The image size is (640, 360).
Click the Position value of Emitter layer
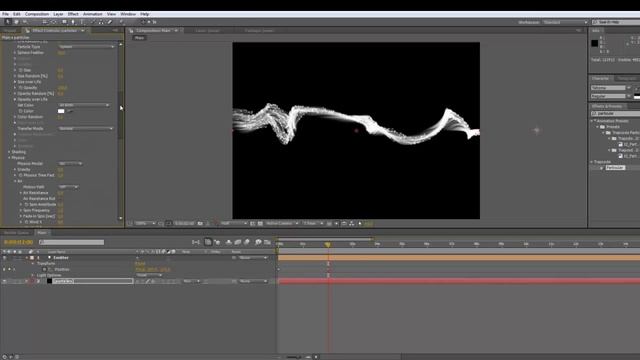coord(153,270)
